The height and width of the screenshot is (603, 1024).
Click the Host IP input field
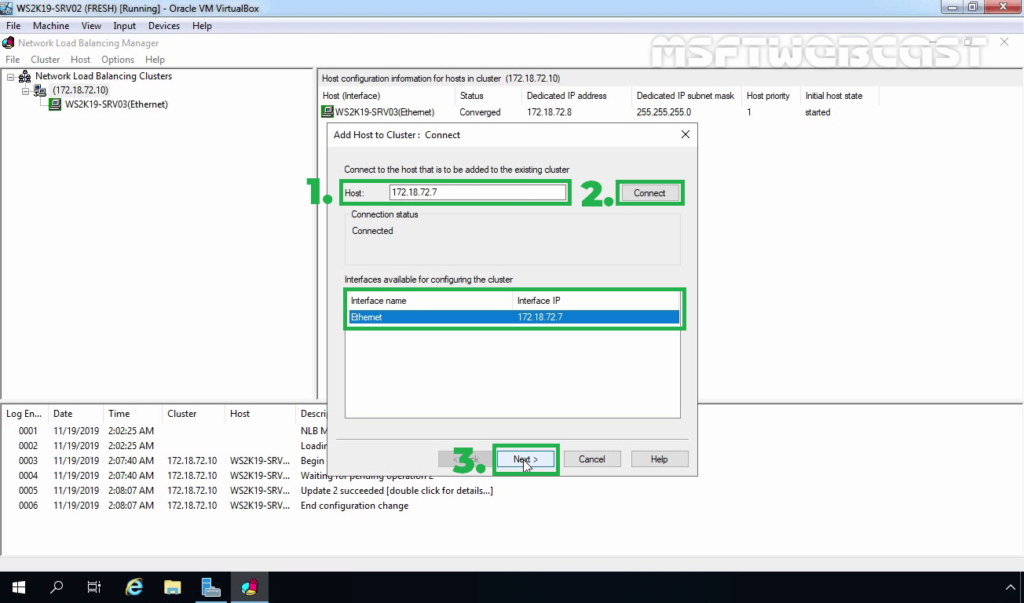(x=477, y=192)
